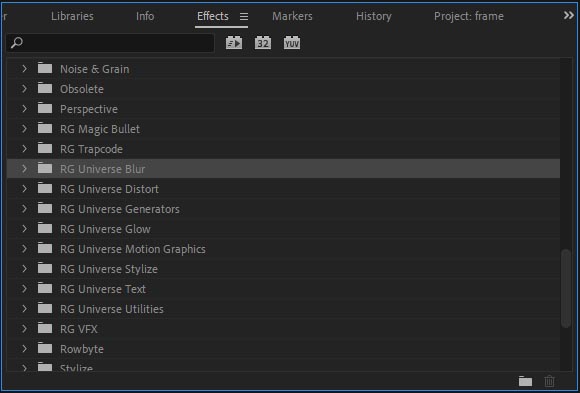Screen dimensions: 580x393
Task: Expand the RG VFX folder
Action: pos(24,329)
